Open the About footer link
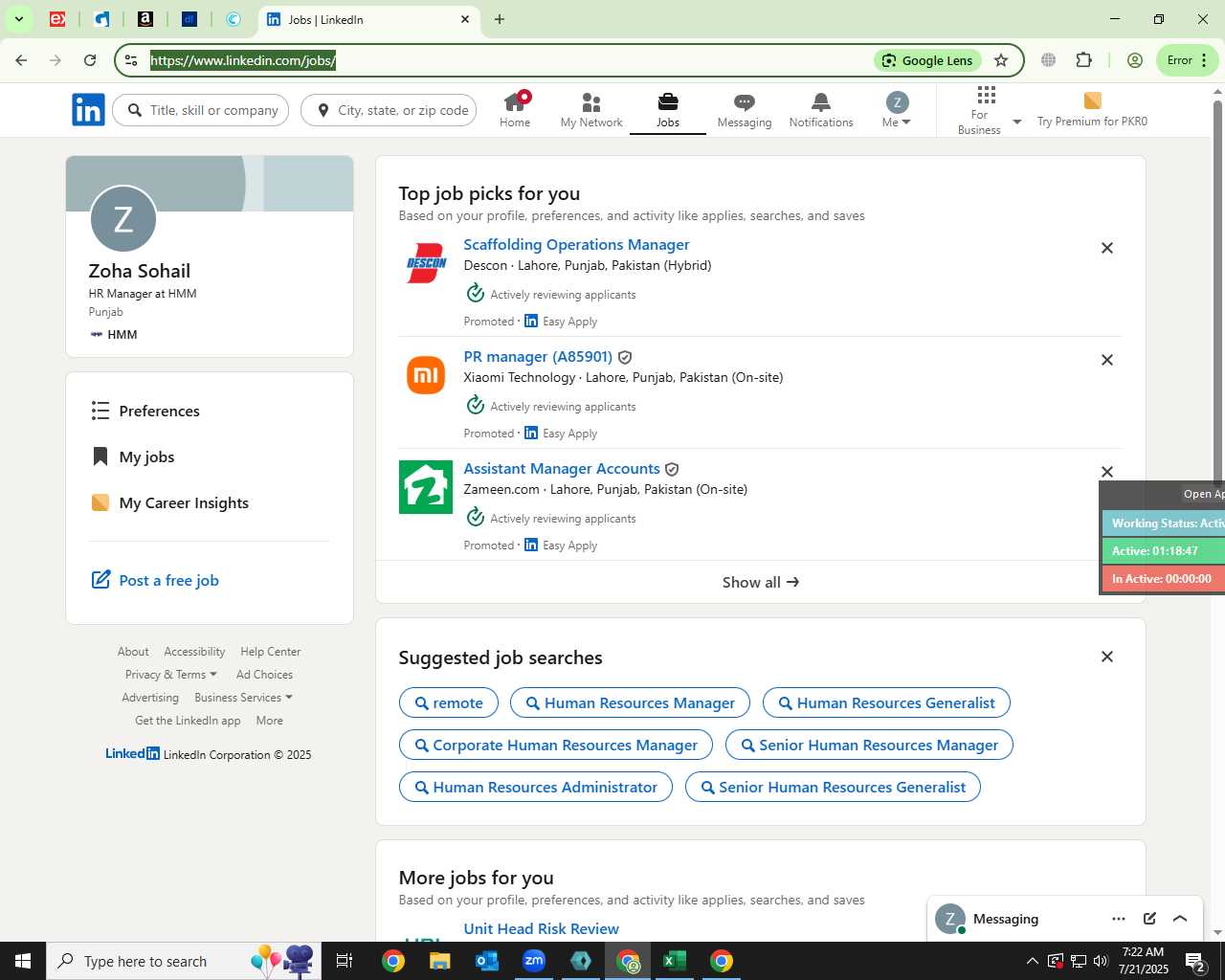The height and width of the screenshot is (980, 1225). (133, 652)
